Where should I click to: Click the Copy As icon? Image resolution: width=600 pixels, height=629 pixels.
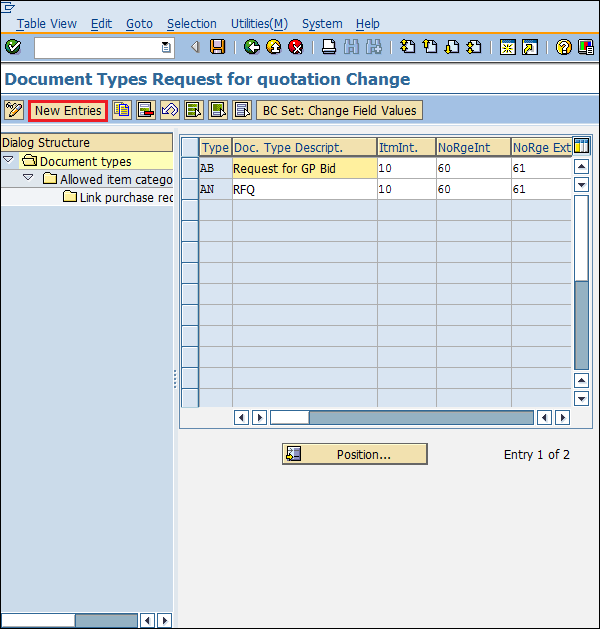point(122,110)
